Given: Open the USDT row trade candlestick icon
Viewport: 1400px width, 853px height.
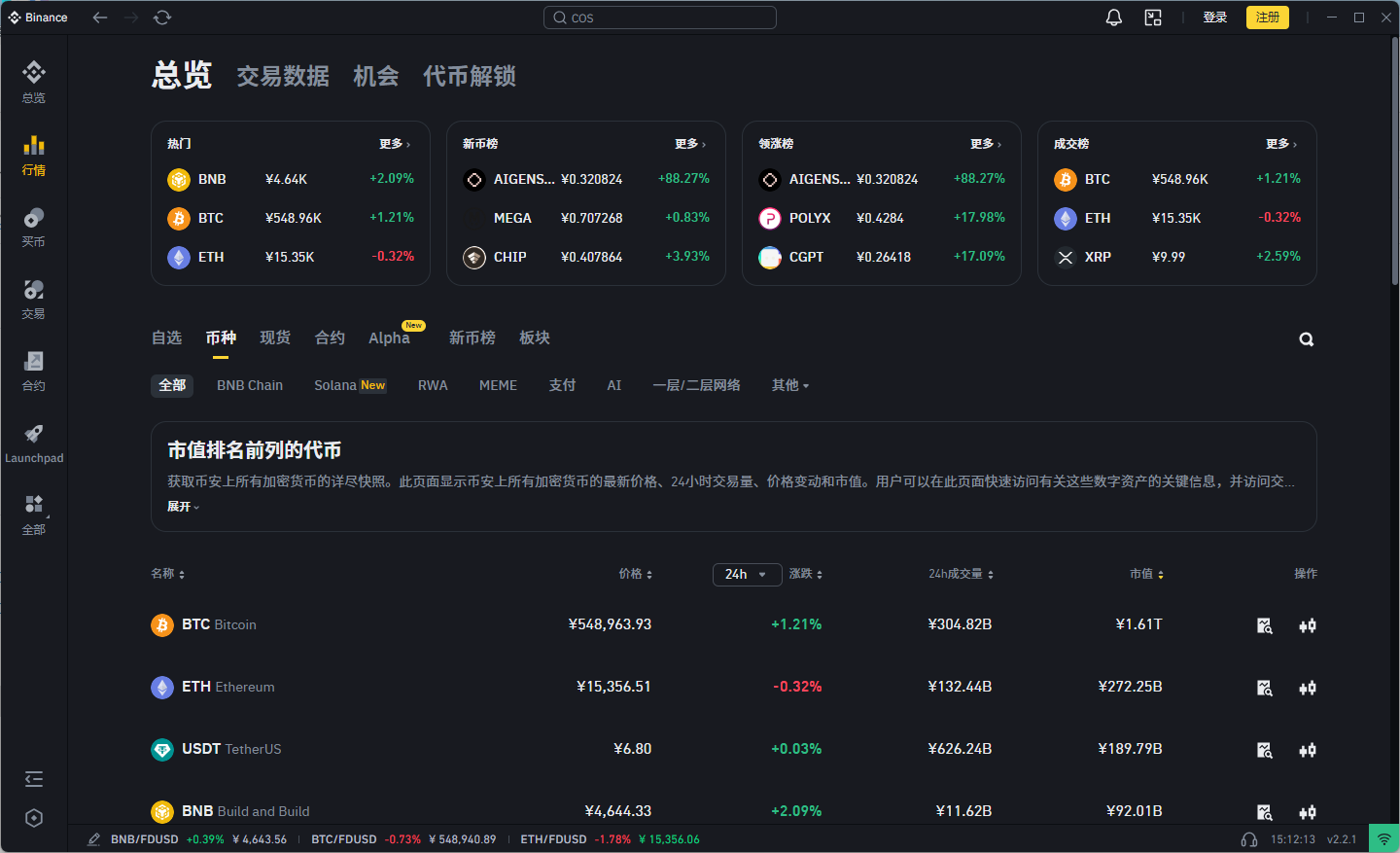Looking at the screenshot, I should pyautogui.click(x=1308, y=750).
